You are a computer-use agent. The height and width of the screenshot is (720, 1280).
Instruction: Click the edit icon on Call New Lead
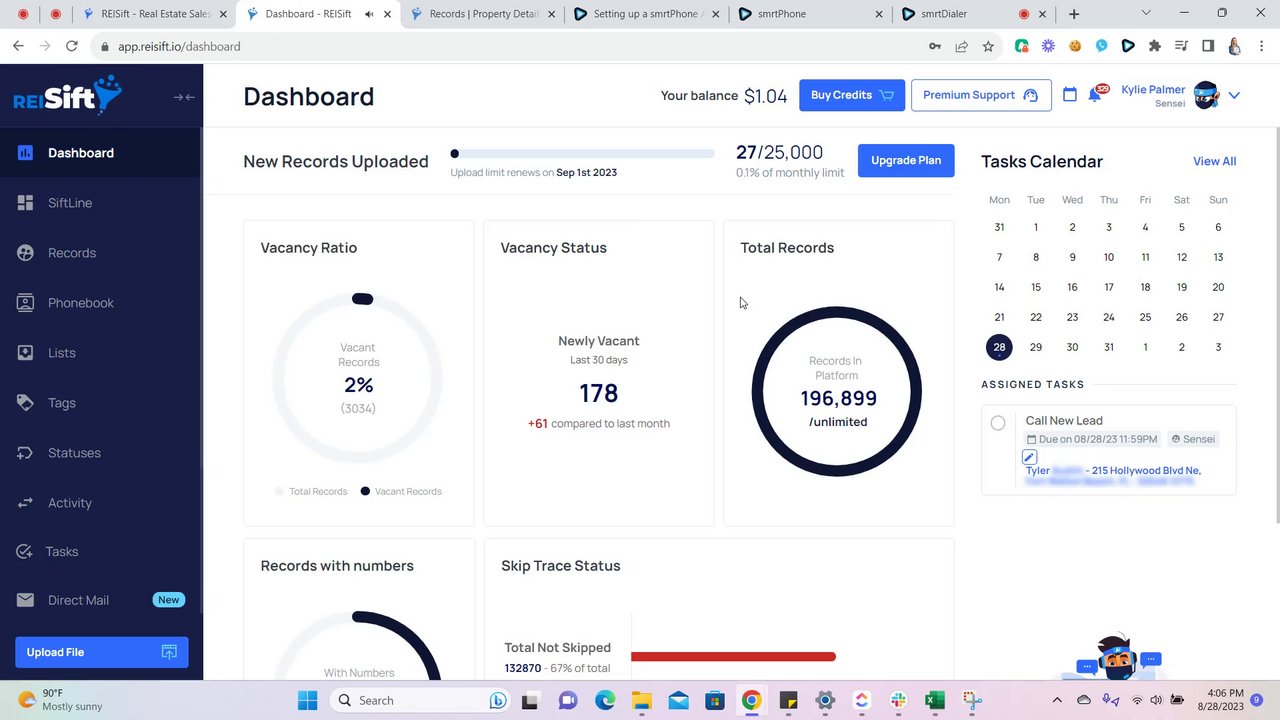(x=1030, y=457)
